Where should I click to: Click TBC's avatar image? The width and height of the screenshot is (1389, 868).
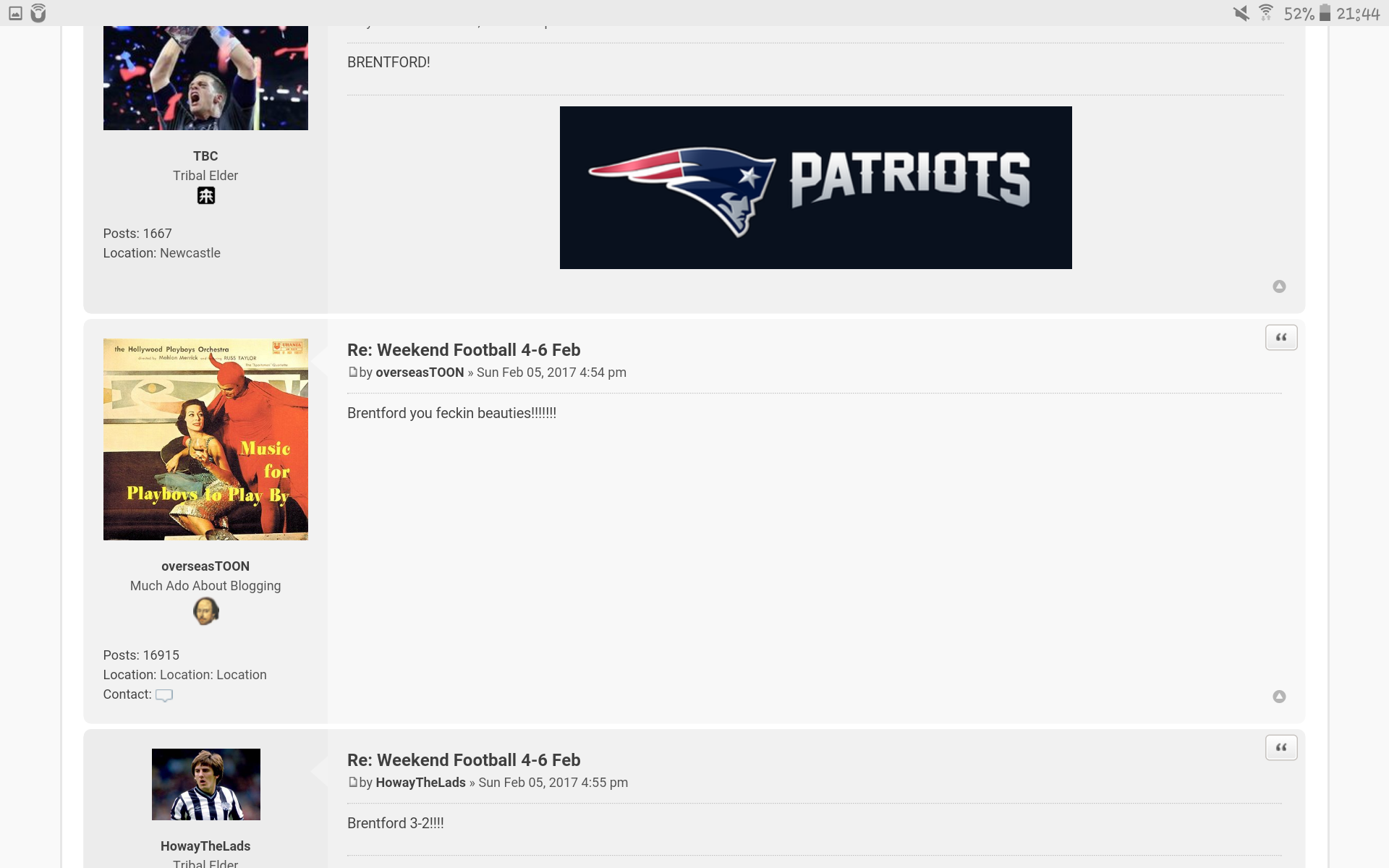(205, 78)
